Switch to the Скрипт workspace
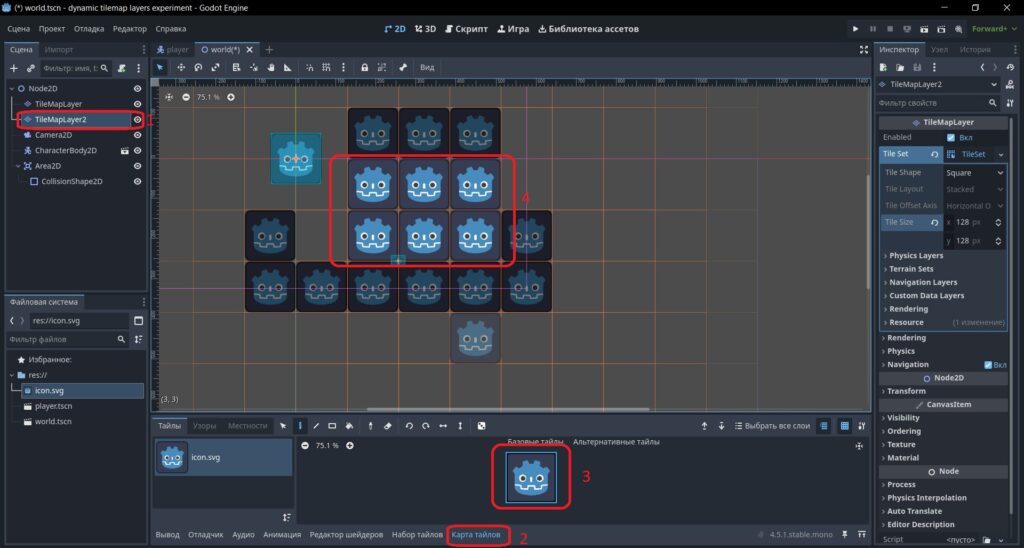 tap(466, 29)
